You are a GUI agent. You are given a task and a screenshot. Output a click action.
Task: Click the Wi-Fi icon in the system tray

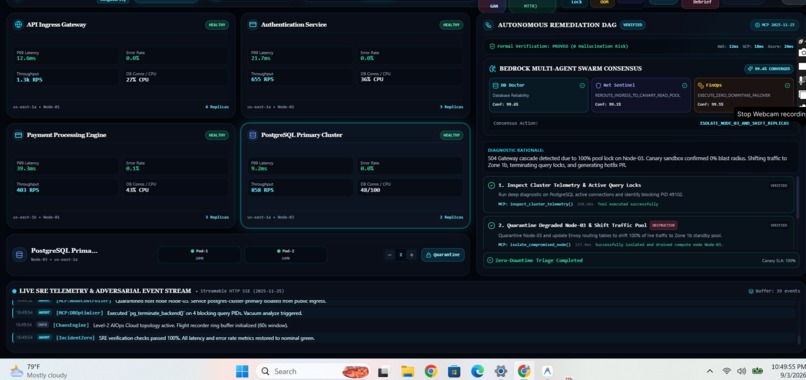pyautogui.click(x=726, y=371)
